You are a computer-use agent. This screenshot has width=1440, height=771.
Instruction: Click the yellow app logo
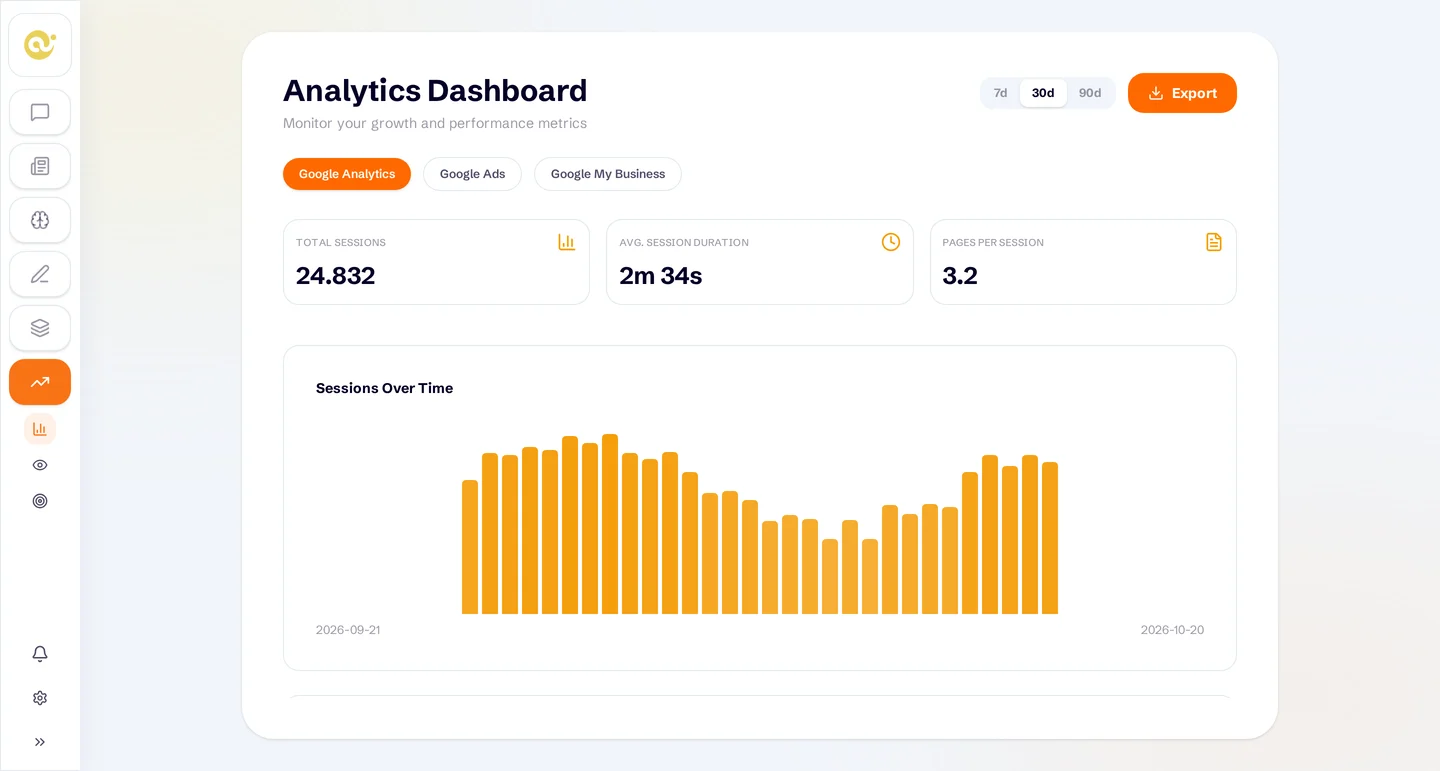(x=40, y=45)
